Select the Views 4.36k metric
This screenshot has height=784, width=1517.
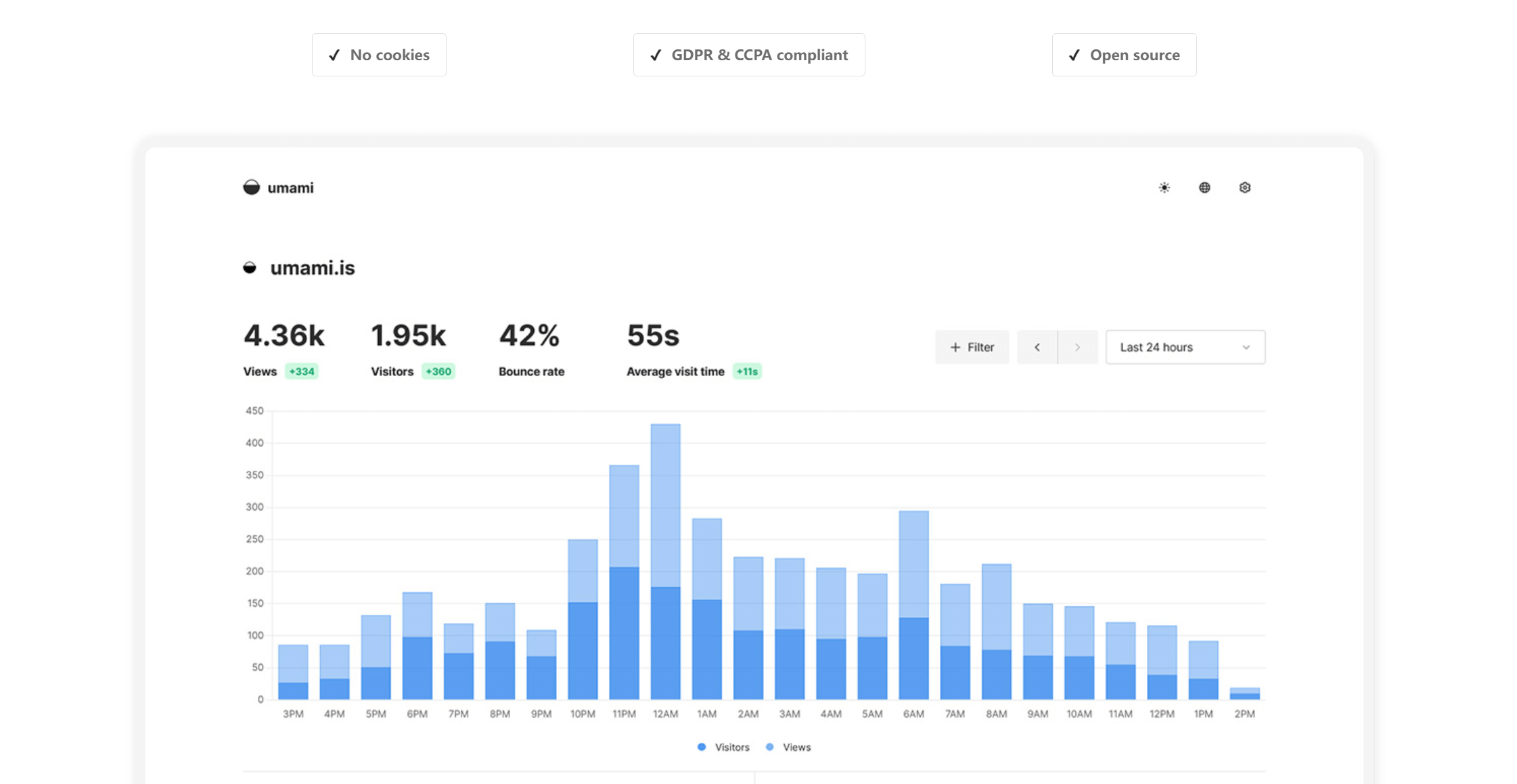coord(284,336)
